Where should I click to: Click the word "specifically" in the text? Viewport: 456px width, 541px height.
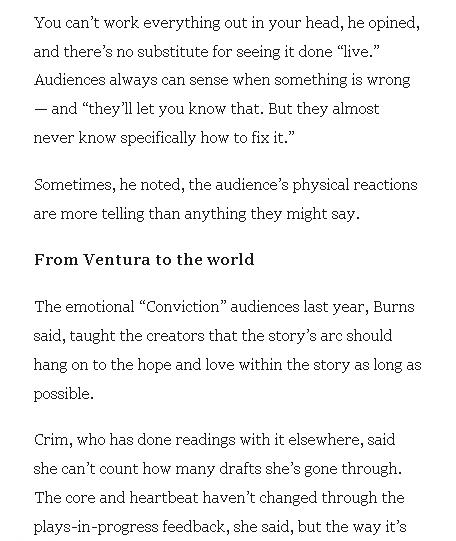pos(158,138)
